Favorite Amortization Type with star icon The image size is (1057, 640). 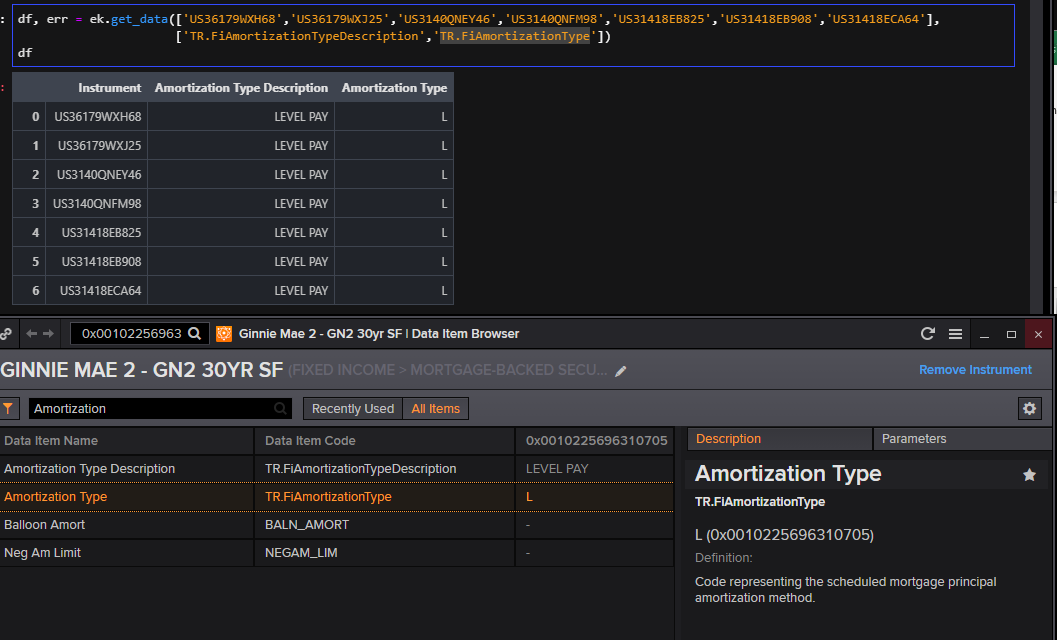pos(1029,475)
